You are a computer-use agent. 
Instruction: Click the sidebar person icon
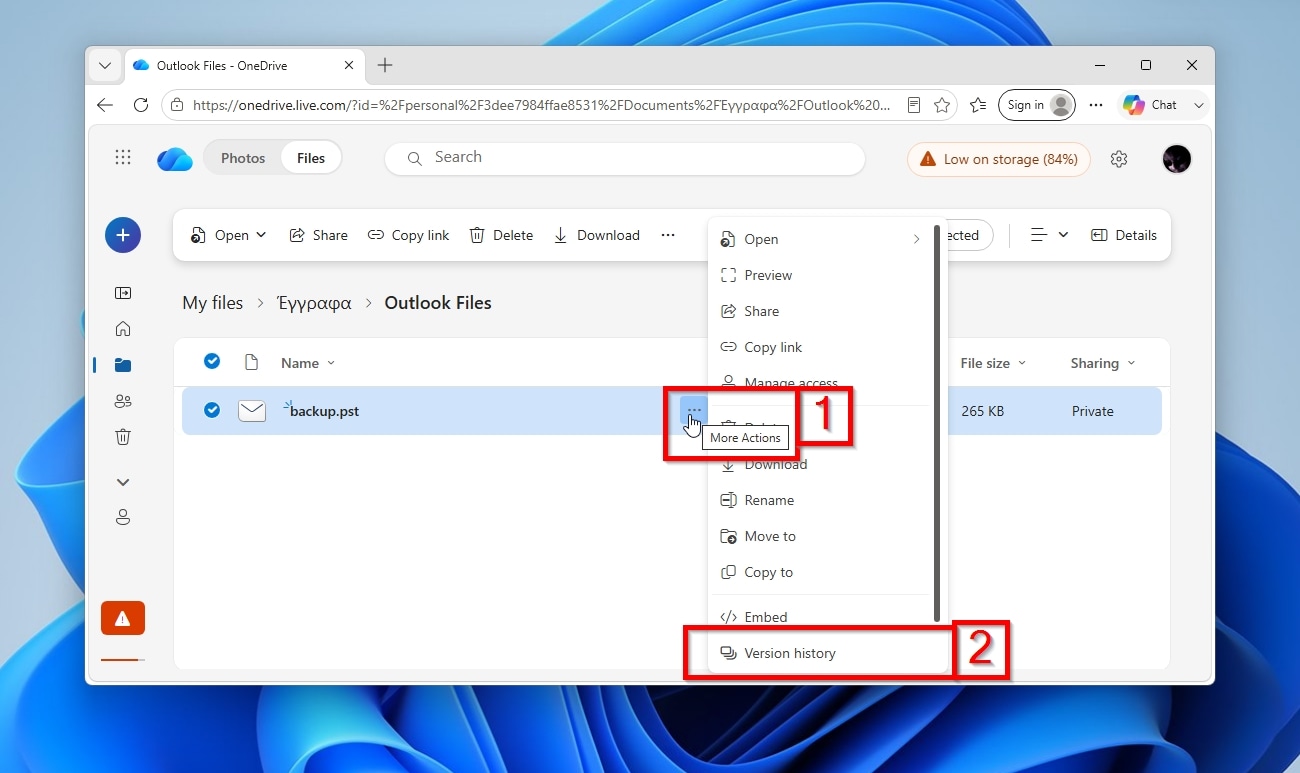click(x=123, y=517)
